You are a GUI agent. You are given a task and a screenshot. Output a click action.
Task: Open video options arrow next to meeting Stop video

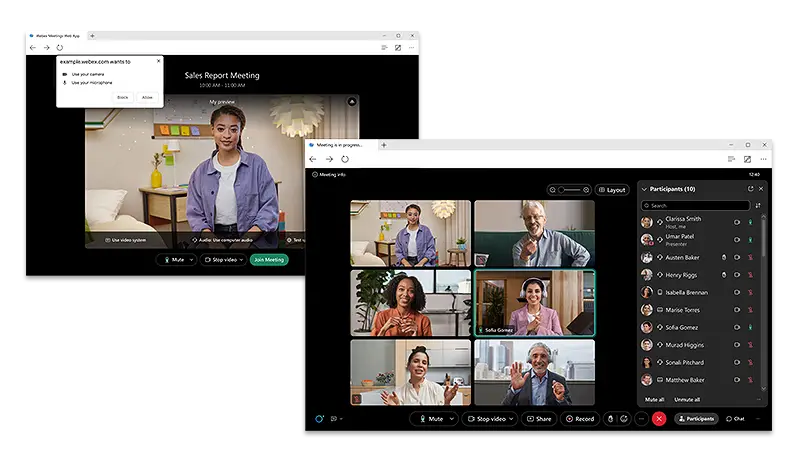click(511, 419)
